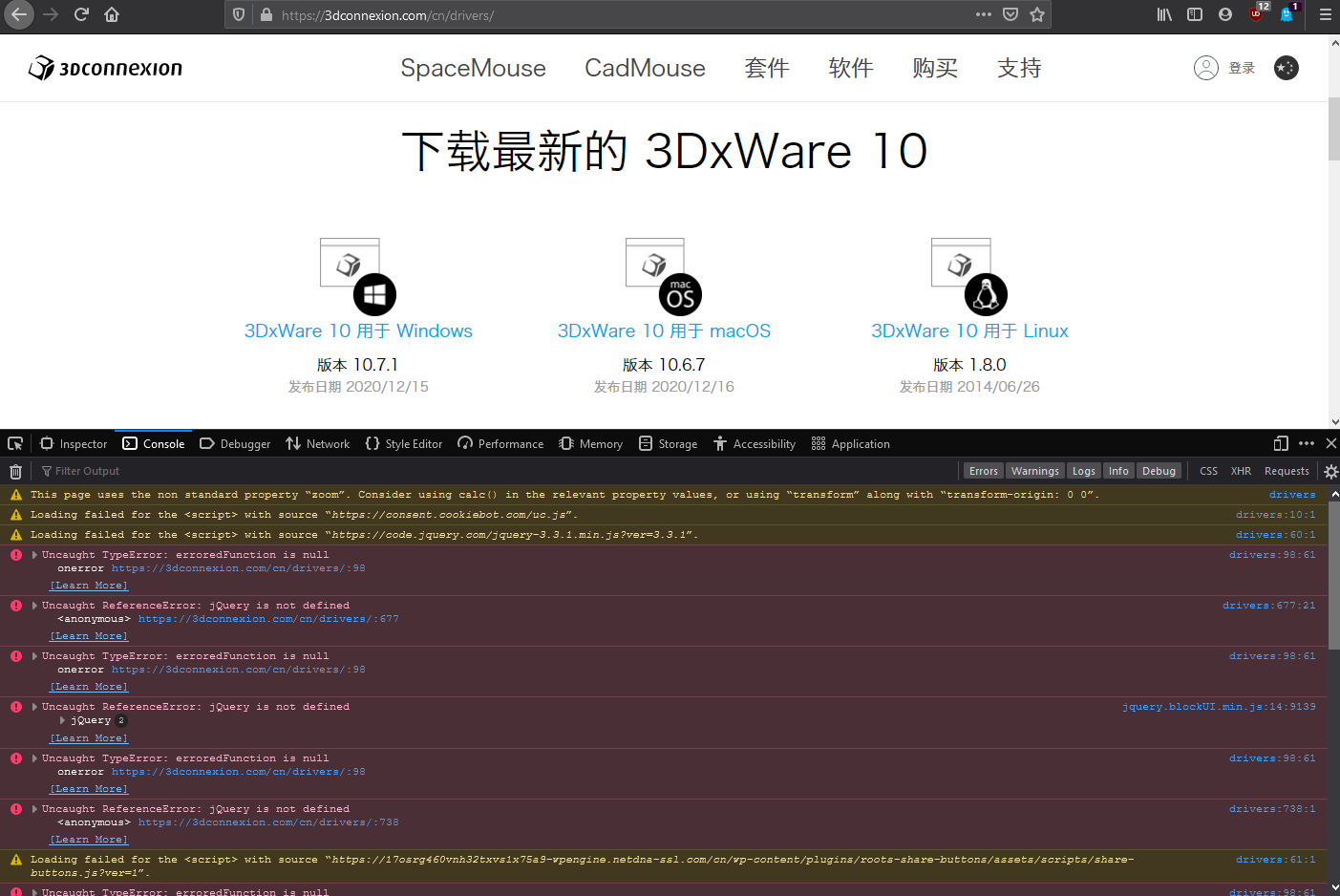Switch to the Console tab
The height and width of the screenshot is (896, 1340).
(x=154, y=444)
